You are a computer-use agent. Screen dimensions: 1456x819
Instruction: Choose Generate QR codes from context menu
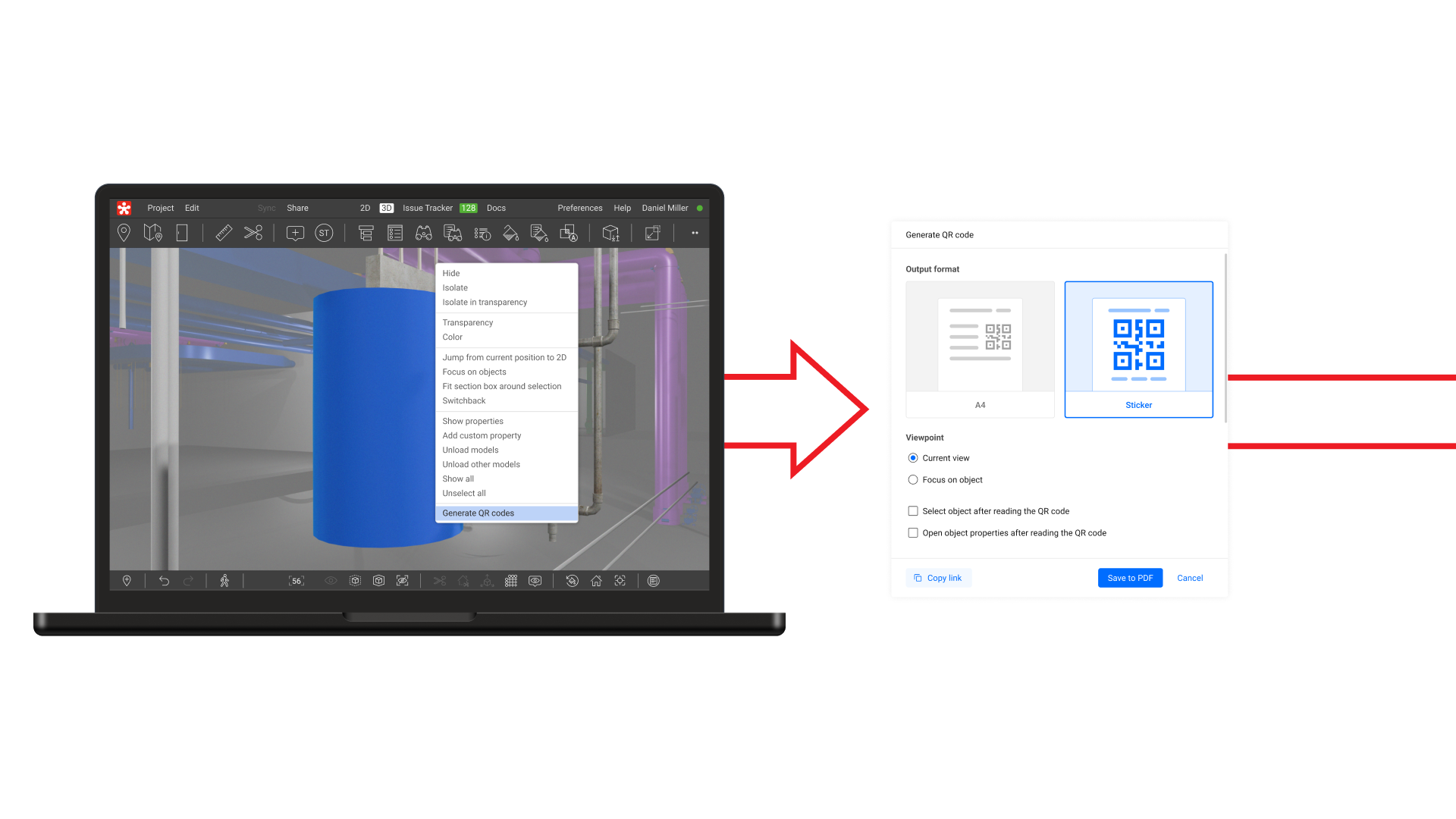coord(479,513)
